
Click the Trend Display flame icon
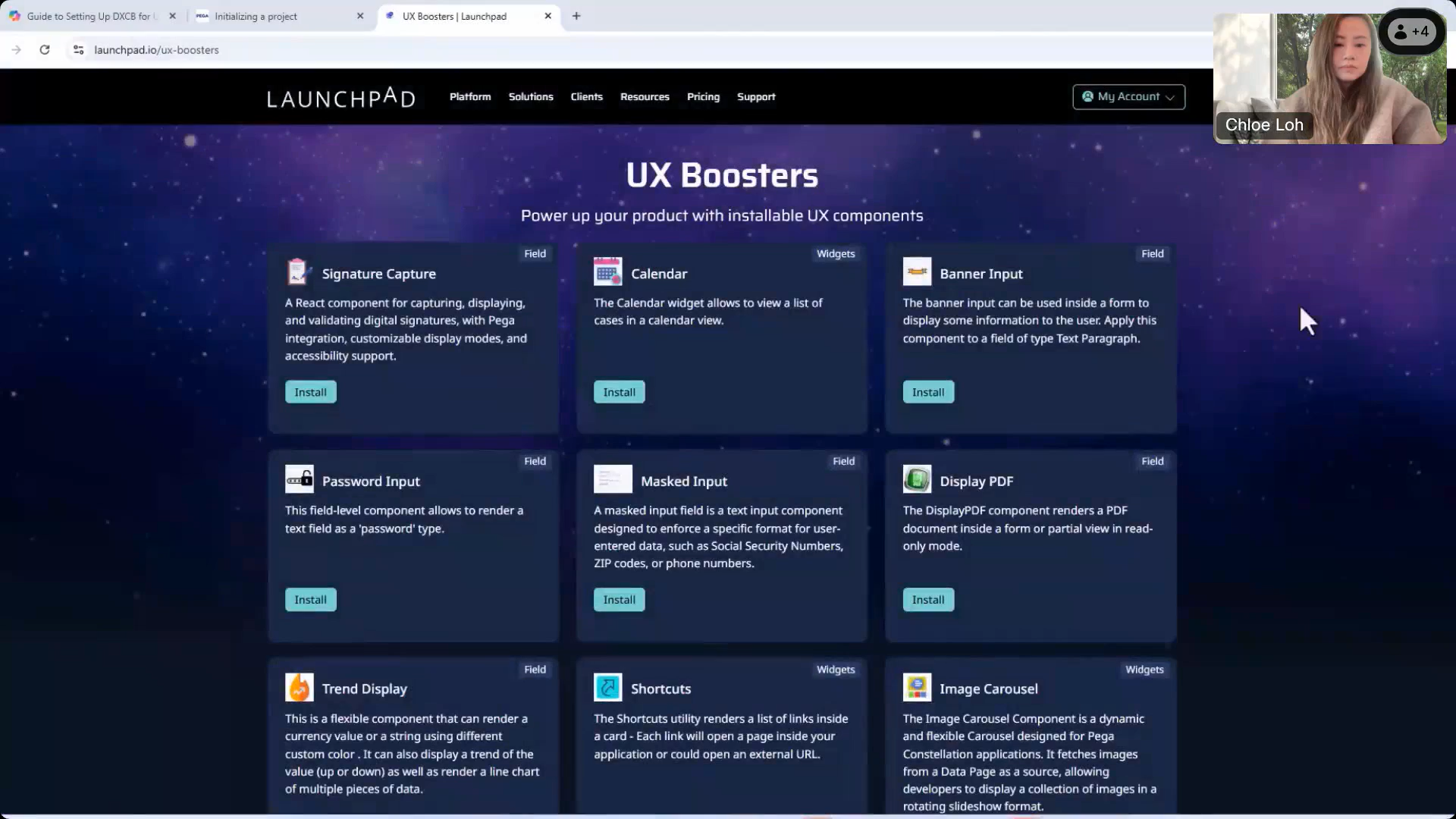pos(299,686)
